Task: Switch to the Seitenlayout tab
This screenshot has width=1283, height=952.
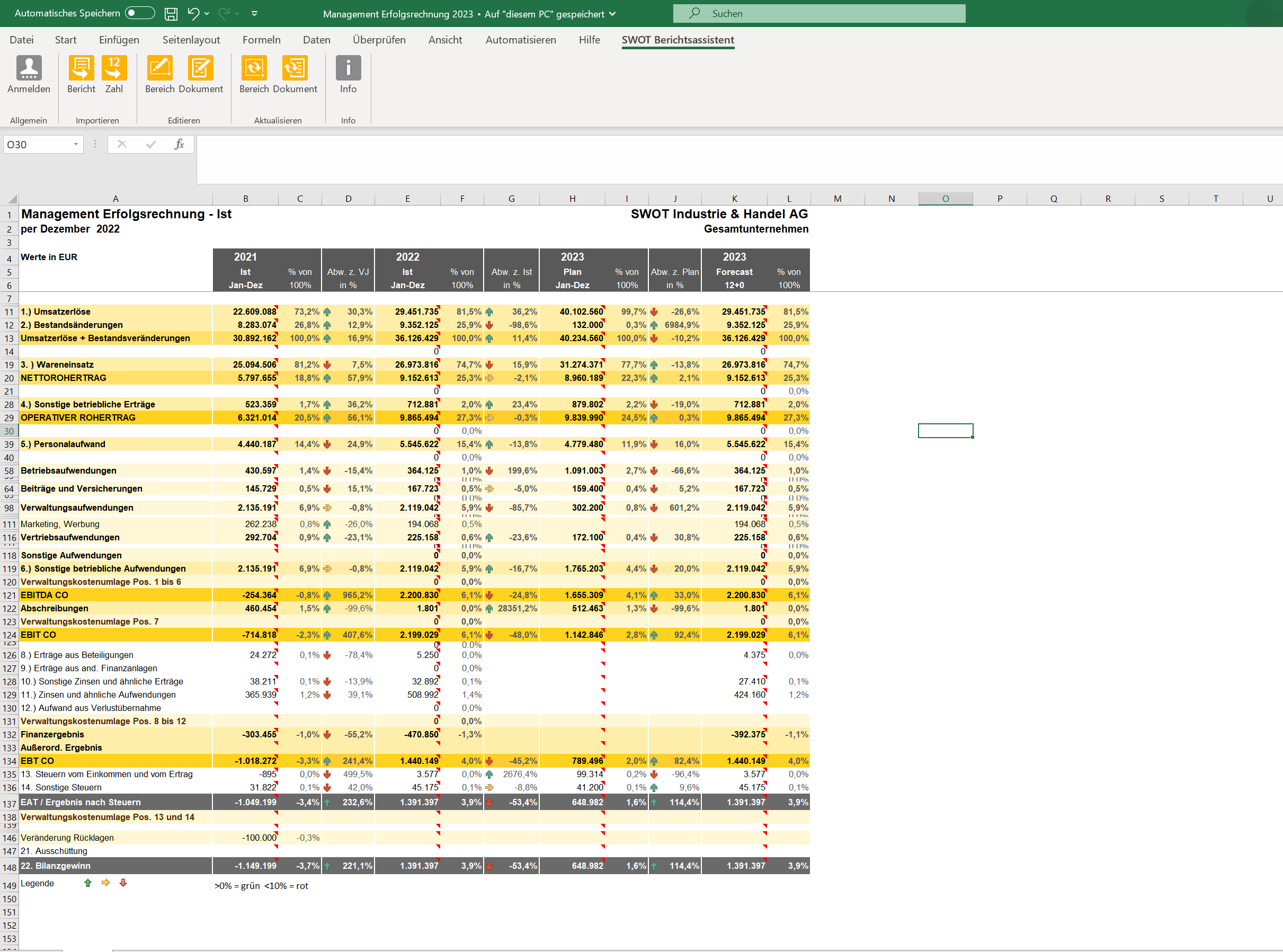Action: pos(191,40)
